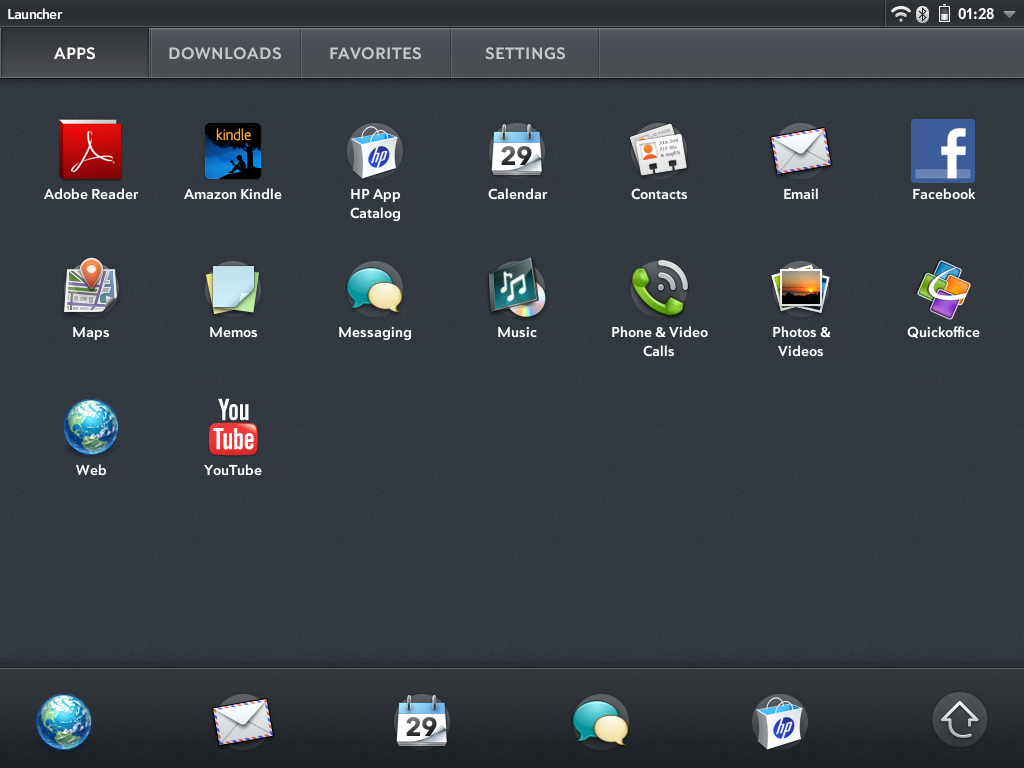Screen dimensions: 1024x768
Task: Open the Photos & Videos app
Action: coord(801,288)
